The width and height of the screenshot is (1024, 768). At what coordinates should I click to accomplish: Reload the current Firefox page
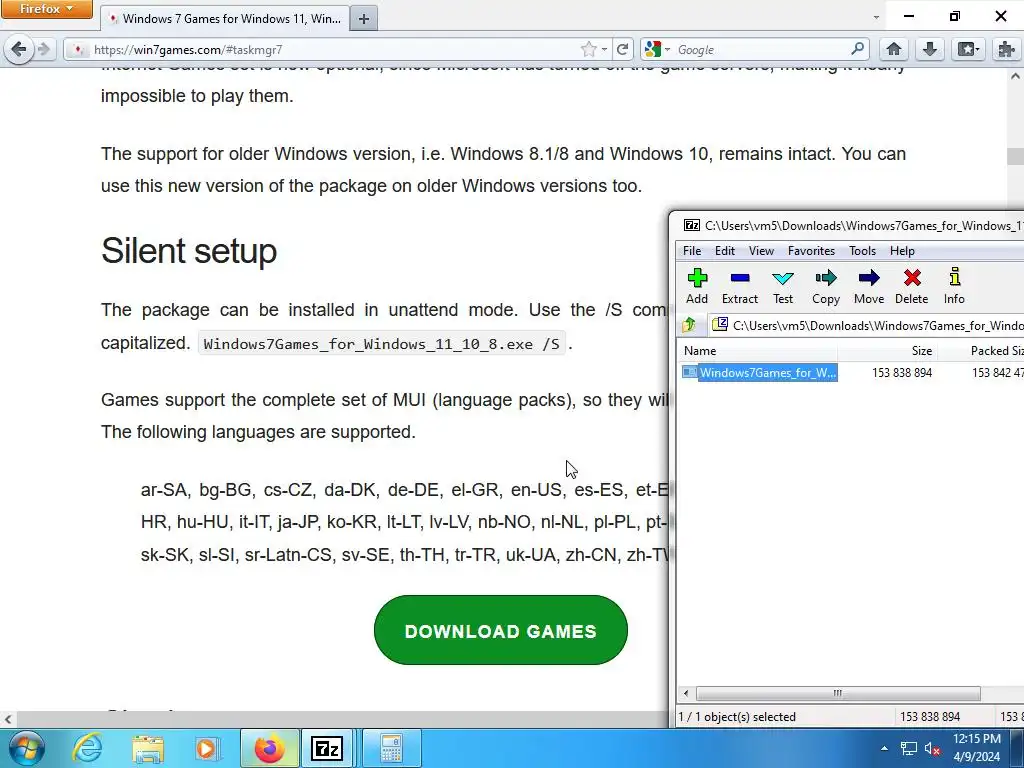623,49
